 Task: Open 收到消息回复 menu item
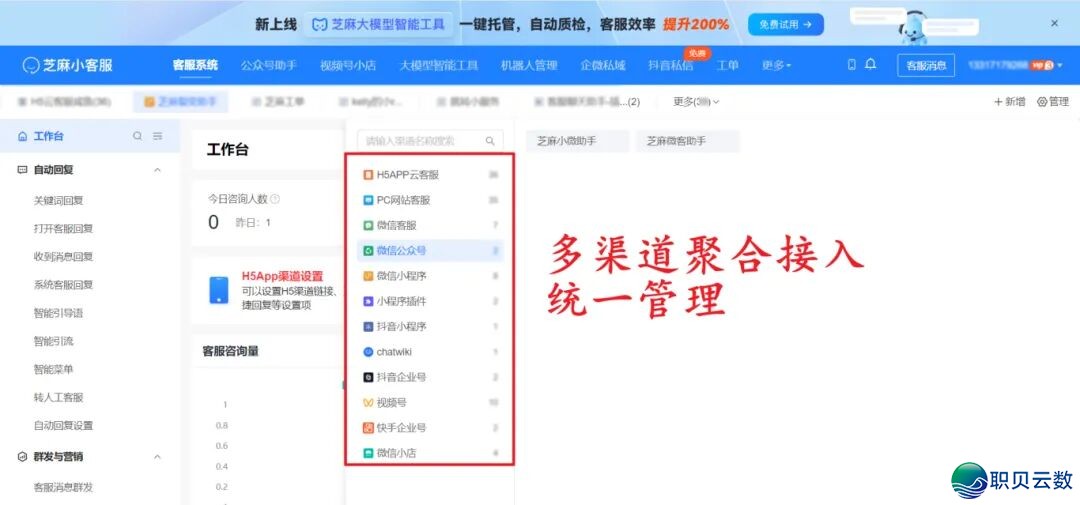(x=63, y=257)
